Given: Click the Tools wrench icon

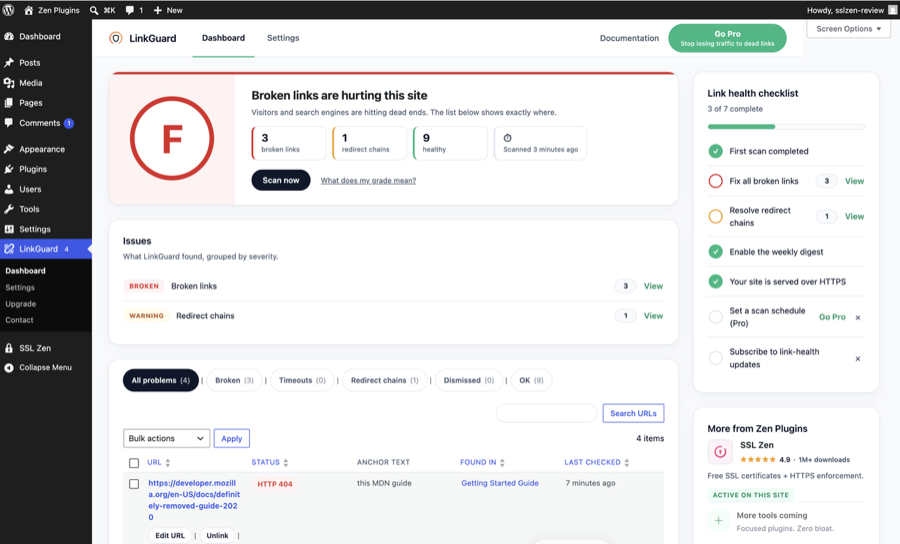Looking at the screenshot, I should click(9, 209).
